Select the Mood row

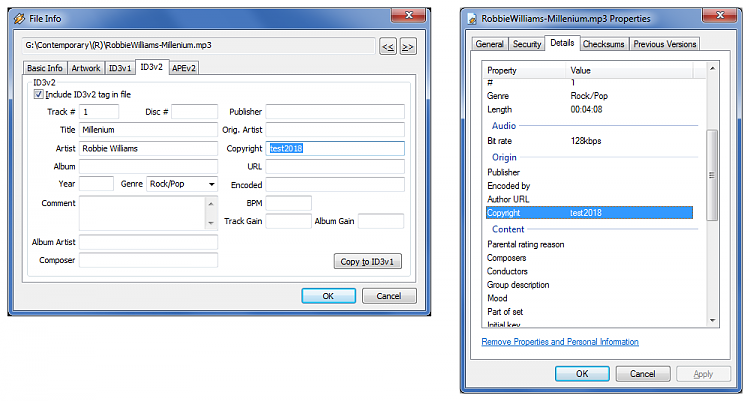click(589, 298)
